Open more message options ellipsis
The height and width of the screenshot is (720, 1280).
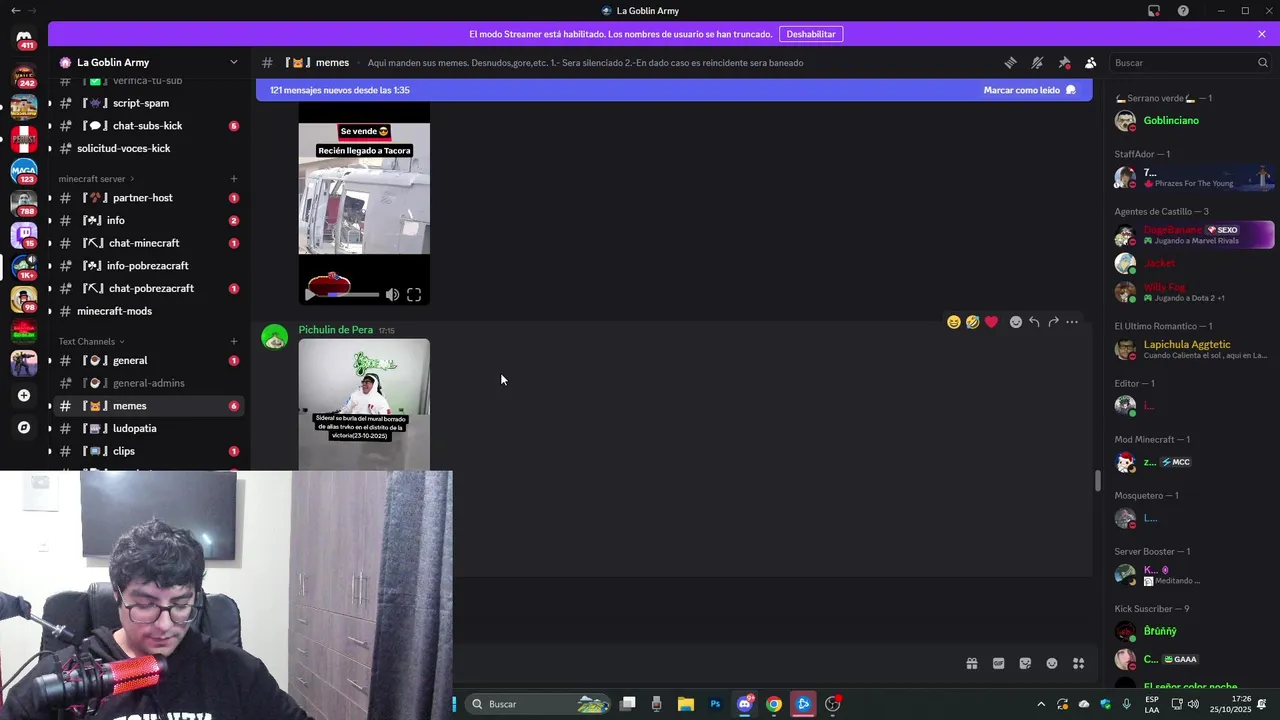pos(1072,322)
